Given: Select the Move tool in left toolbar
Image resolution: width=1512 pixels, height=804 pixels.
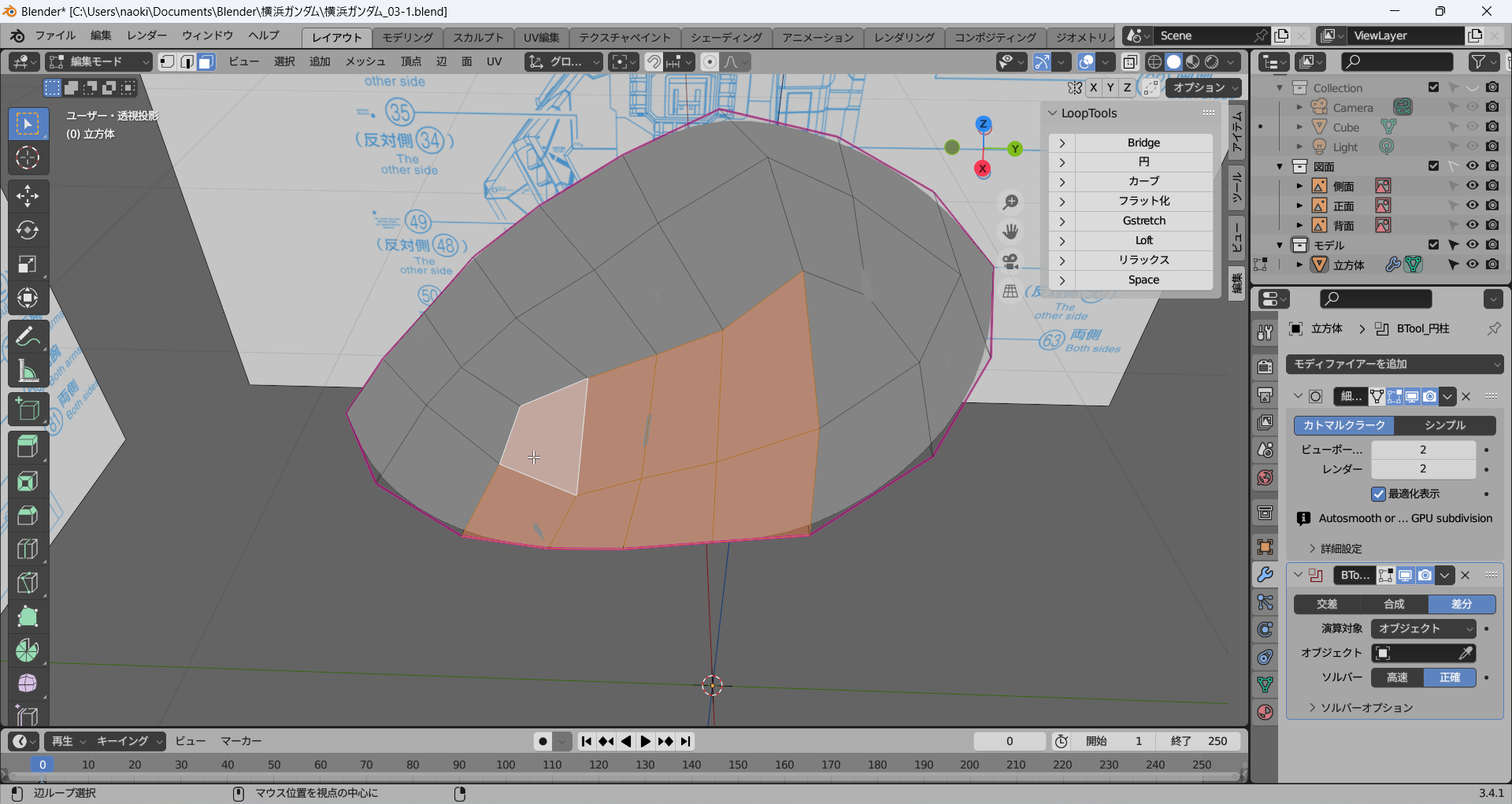Looking at the screenshot, I should [x=28, y=195].
